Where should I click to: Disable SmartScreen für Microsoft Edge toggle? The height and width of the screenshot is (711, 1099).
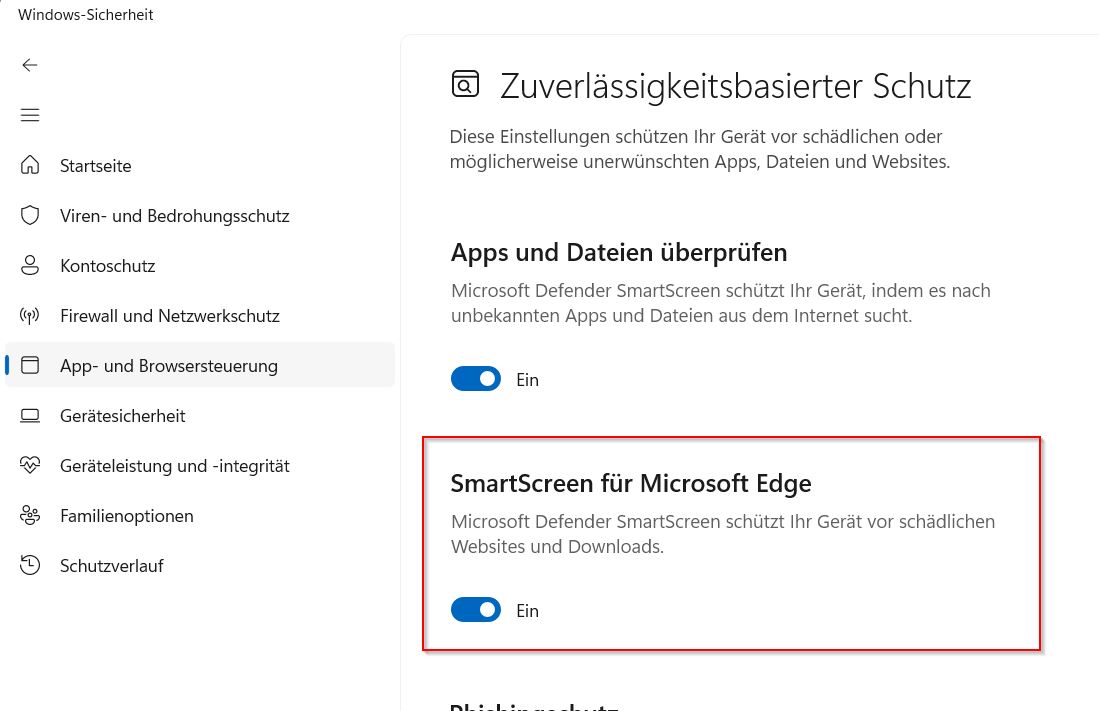tap(476, 610)
